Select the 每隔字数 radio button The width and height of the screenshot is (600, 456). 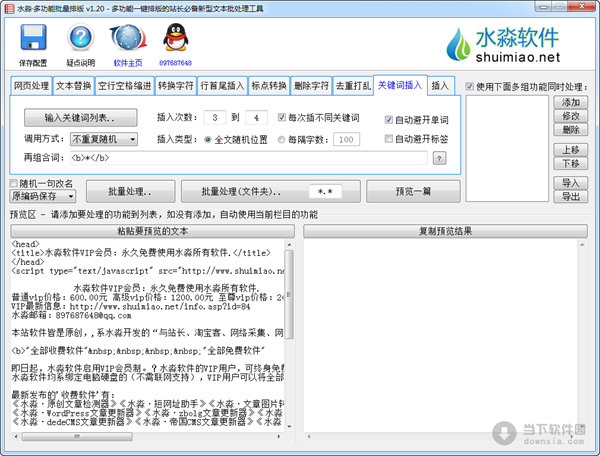click(282, 140)
